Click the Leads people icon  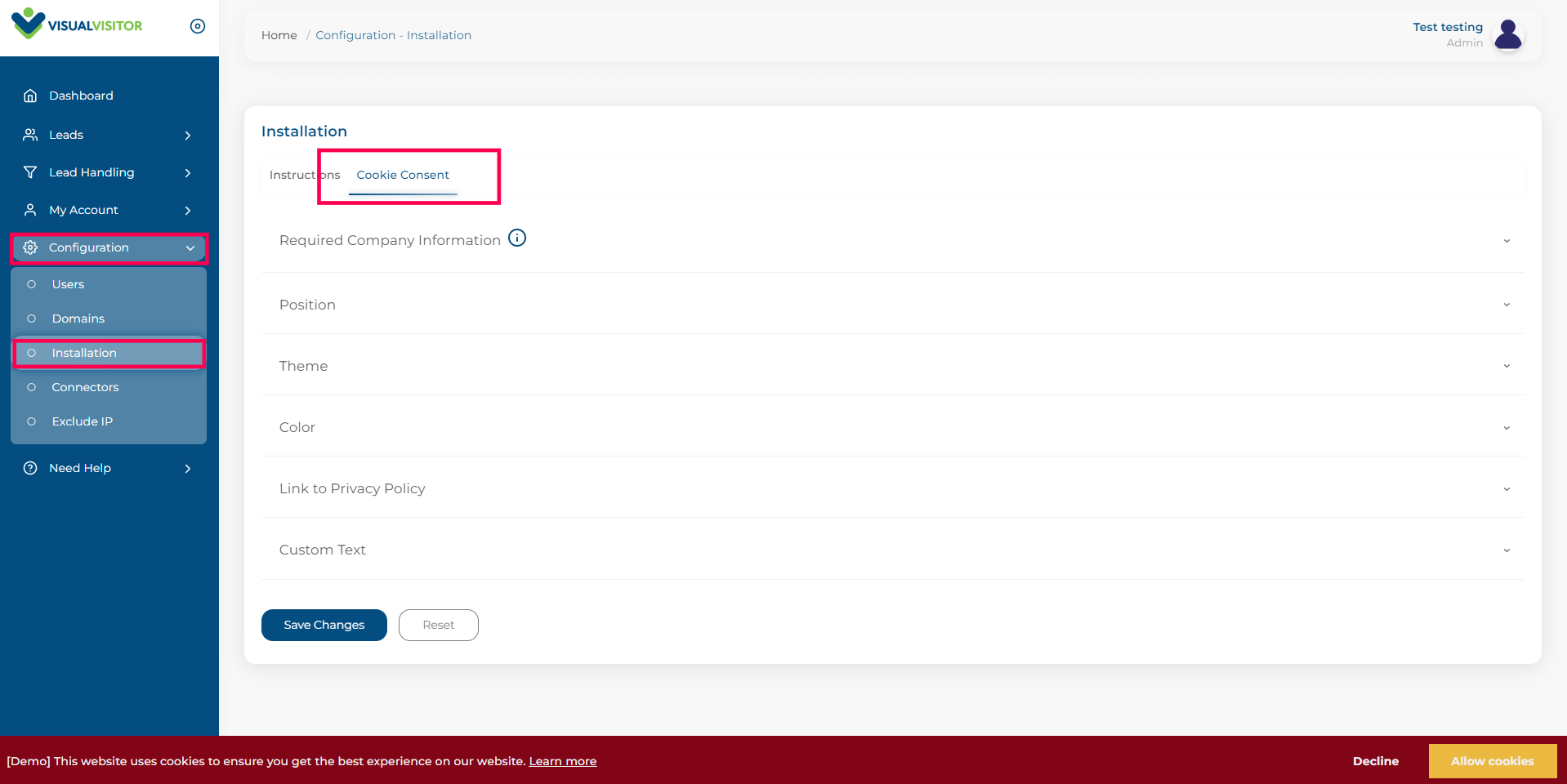pyautogui.click(x=30, y=135)
